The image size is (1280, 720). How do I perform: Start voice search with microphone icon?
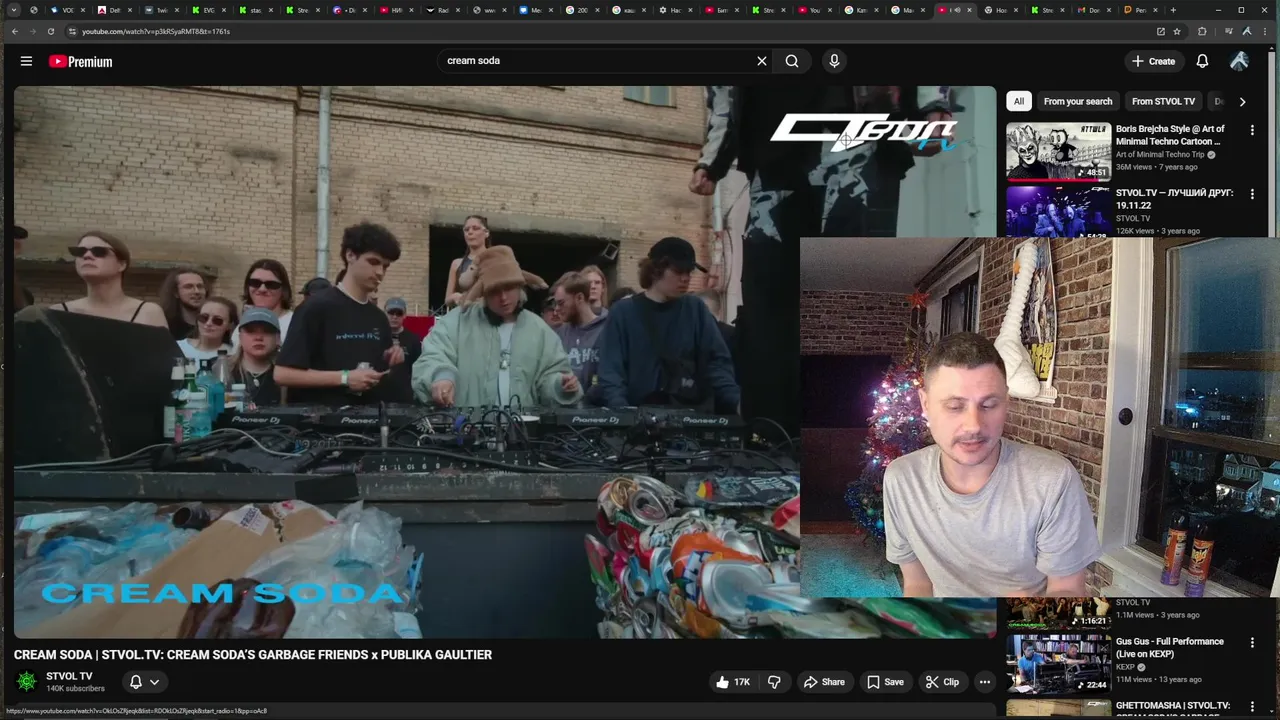click(x=834, y=61)
